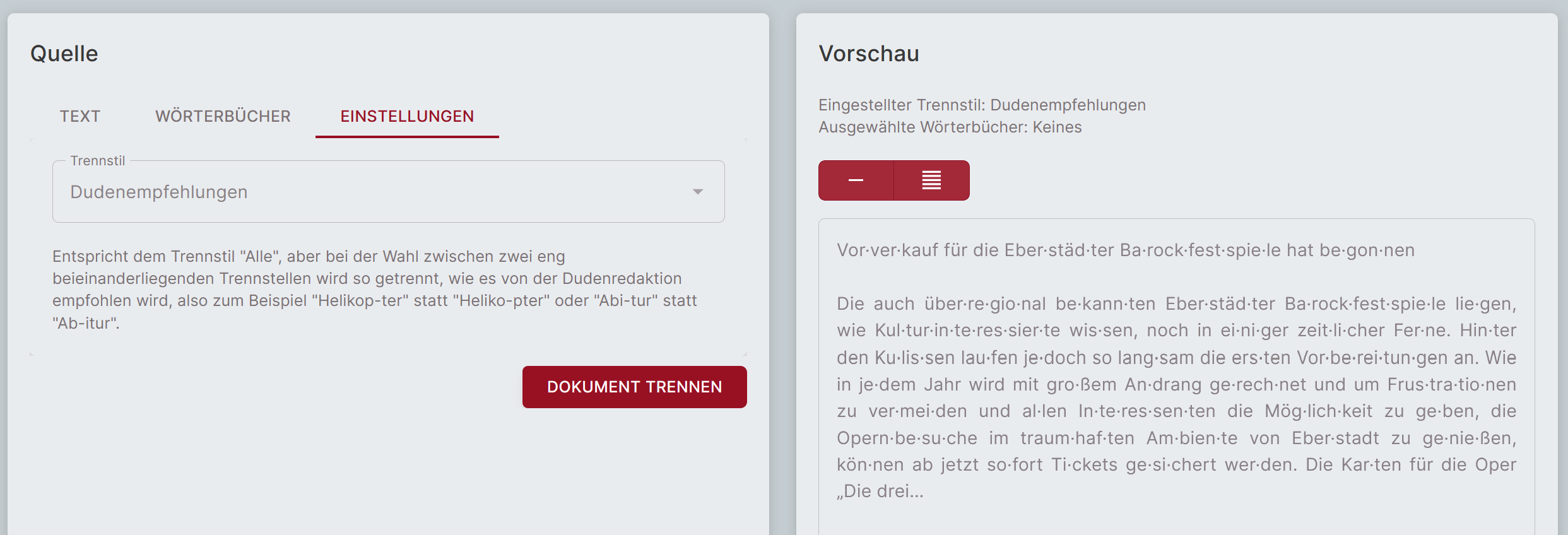Click the 'Eingestellter Trennstil: Dudenempfehlungen' line
1568x535 pixels.
982,105
